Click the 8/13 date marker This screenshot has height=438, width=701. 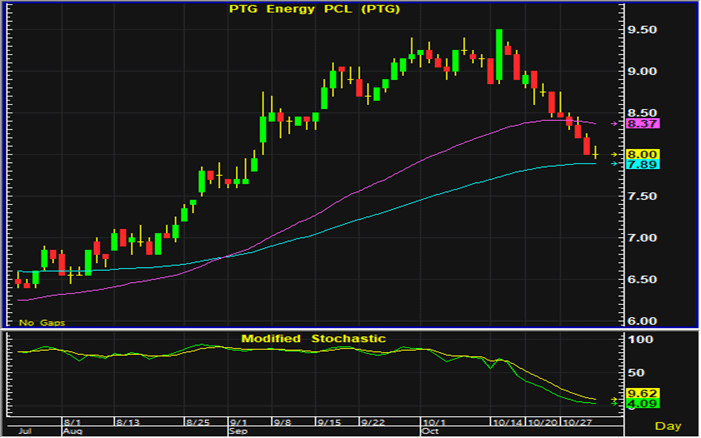click(127, 422)
